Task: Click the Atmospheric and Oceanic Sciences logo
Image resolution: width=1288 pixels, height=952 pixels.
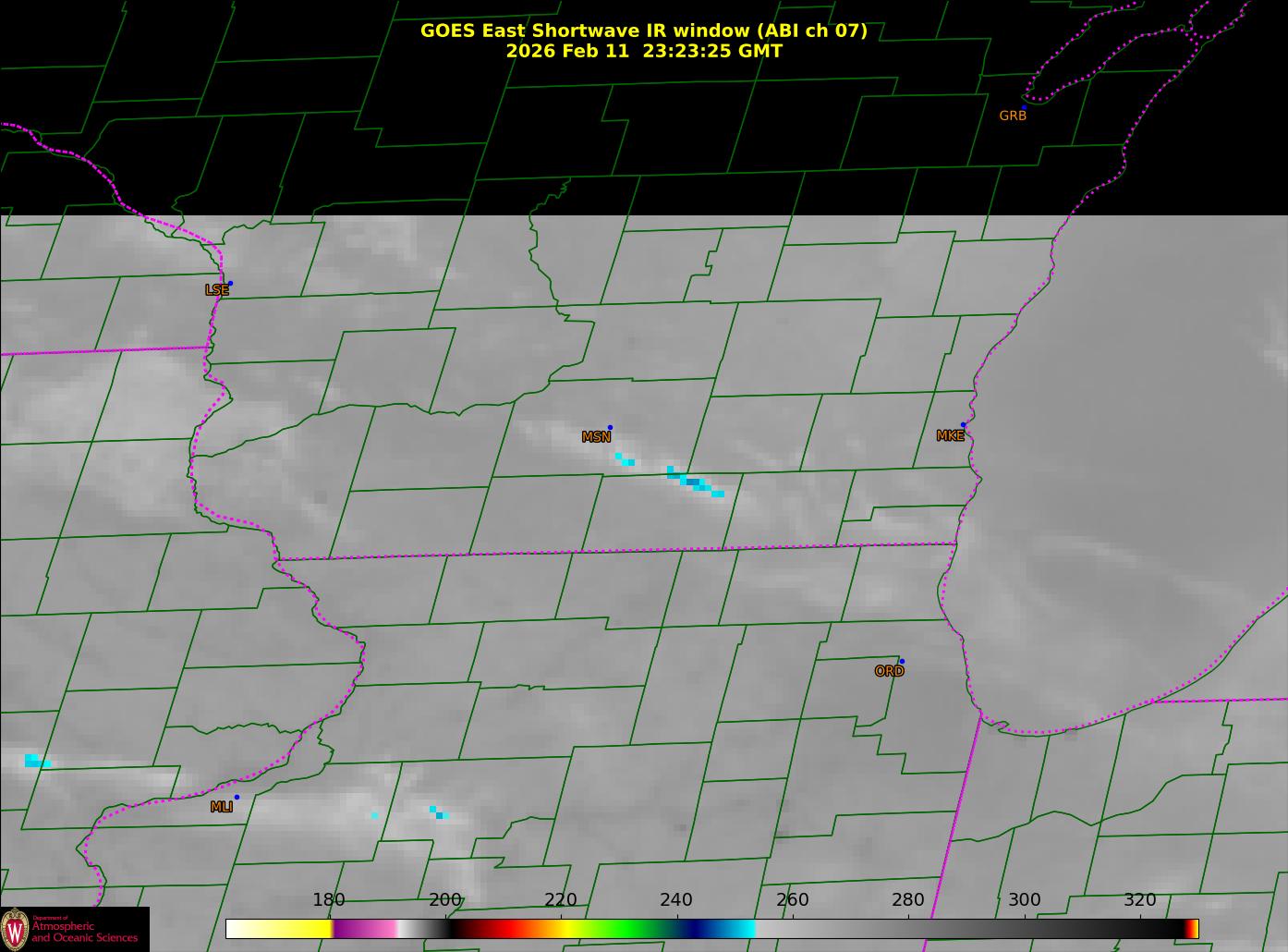Action: tap(74, 929)
